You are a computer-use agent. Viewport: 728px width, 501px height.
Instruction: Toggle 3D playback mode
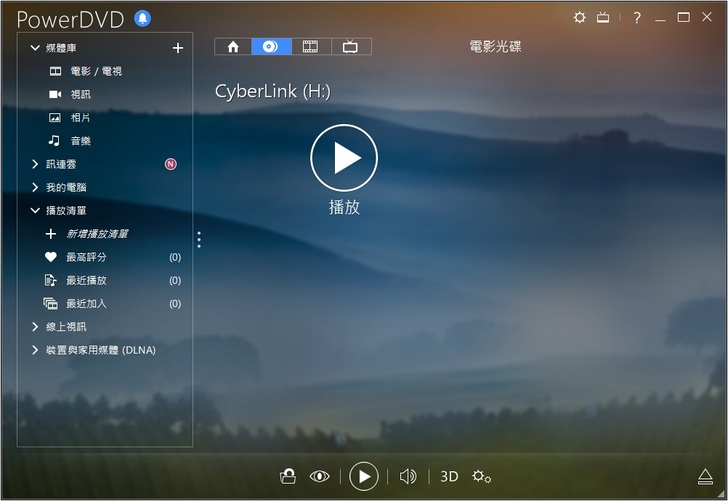[450, 477]
